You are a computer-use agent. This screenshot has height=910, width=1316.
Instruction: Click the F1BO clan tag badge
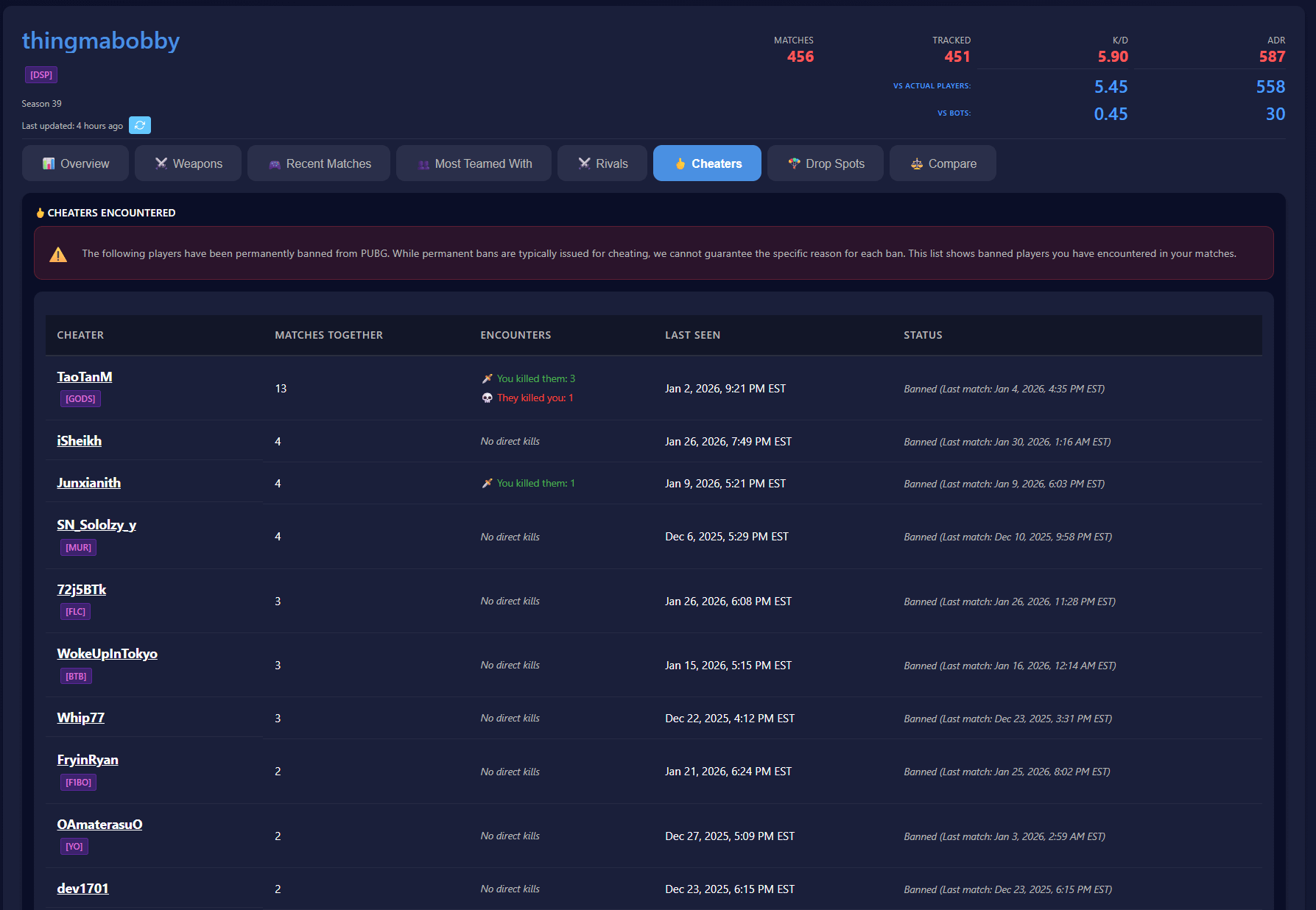(78, 783)
